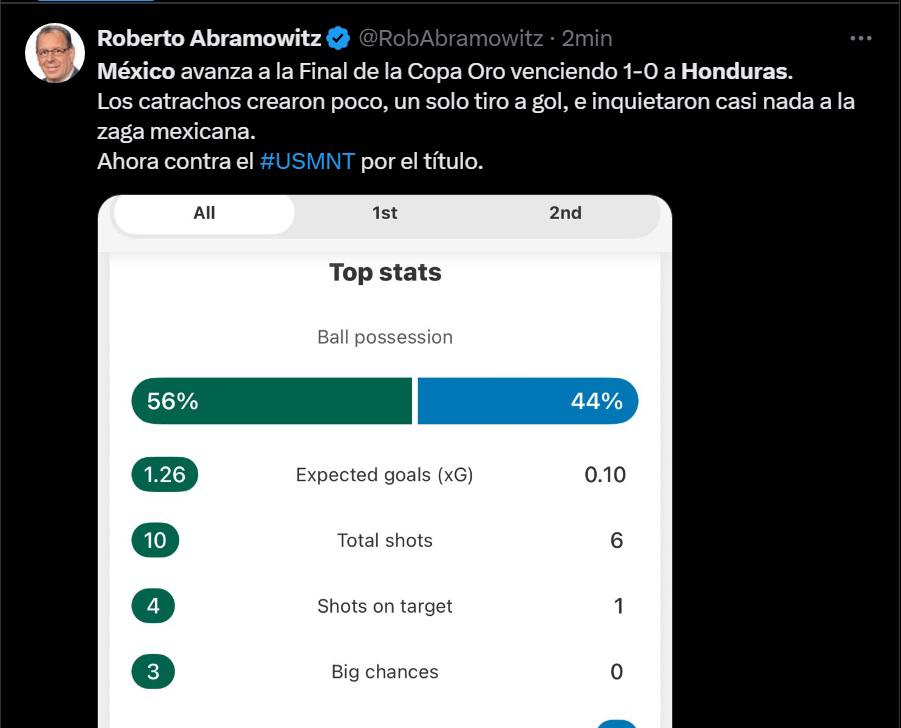Select the All stats tab

tap(205, 213)
